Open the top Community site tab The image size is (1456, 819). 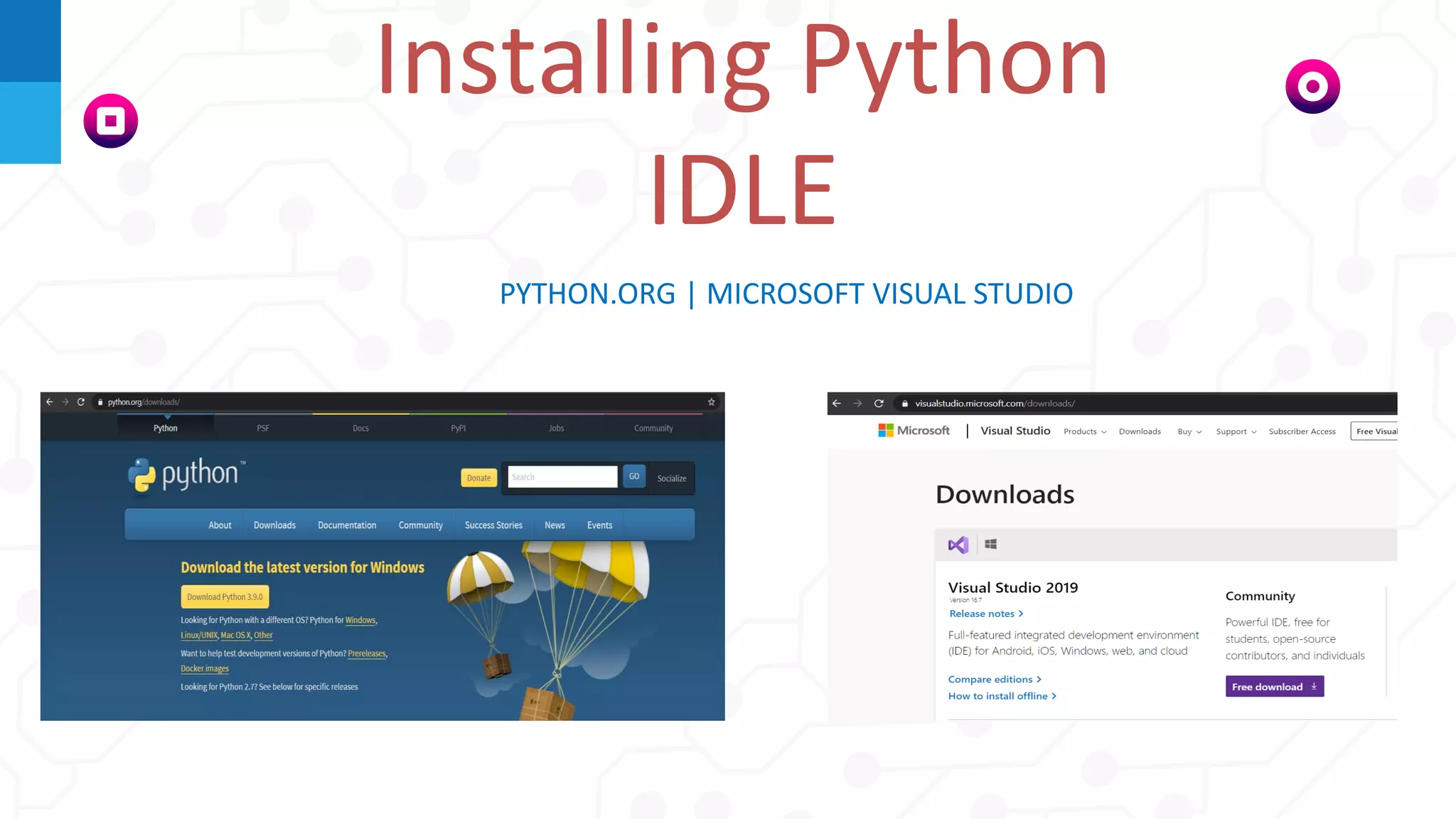coord(653,428)
